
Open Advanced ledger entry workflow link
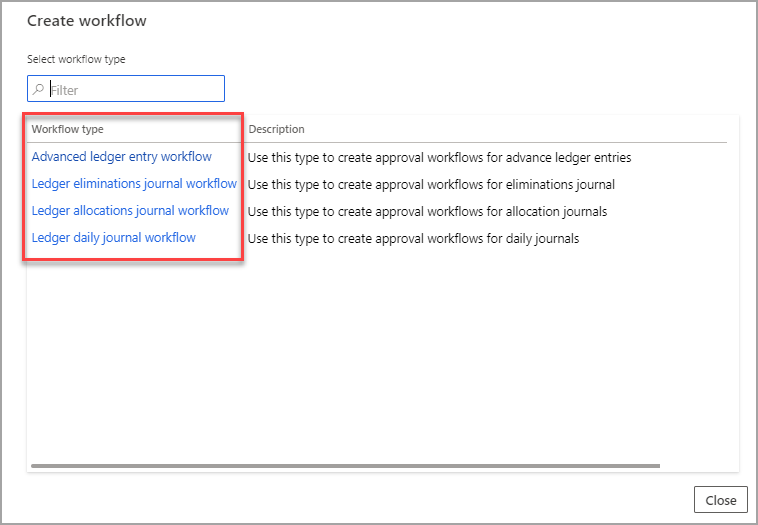[x=121, y=157]
